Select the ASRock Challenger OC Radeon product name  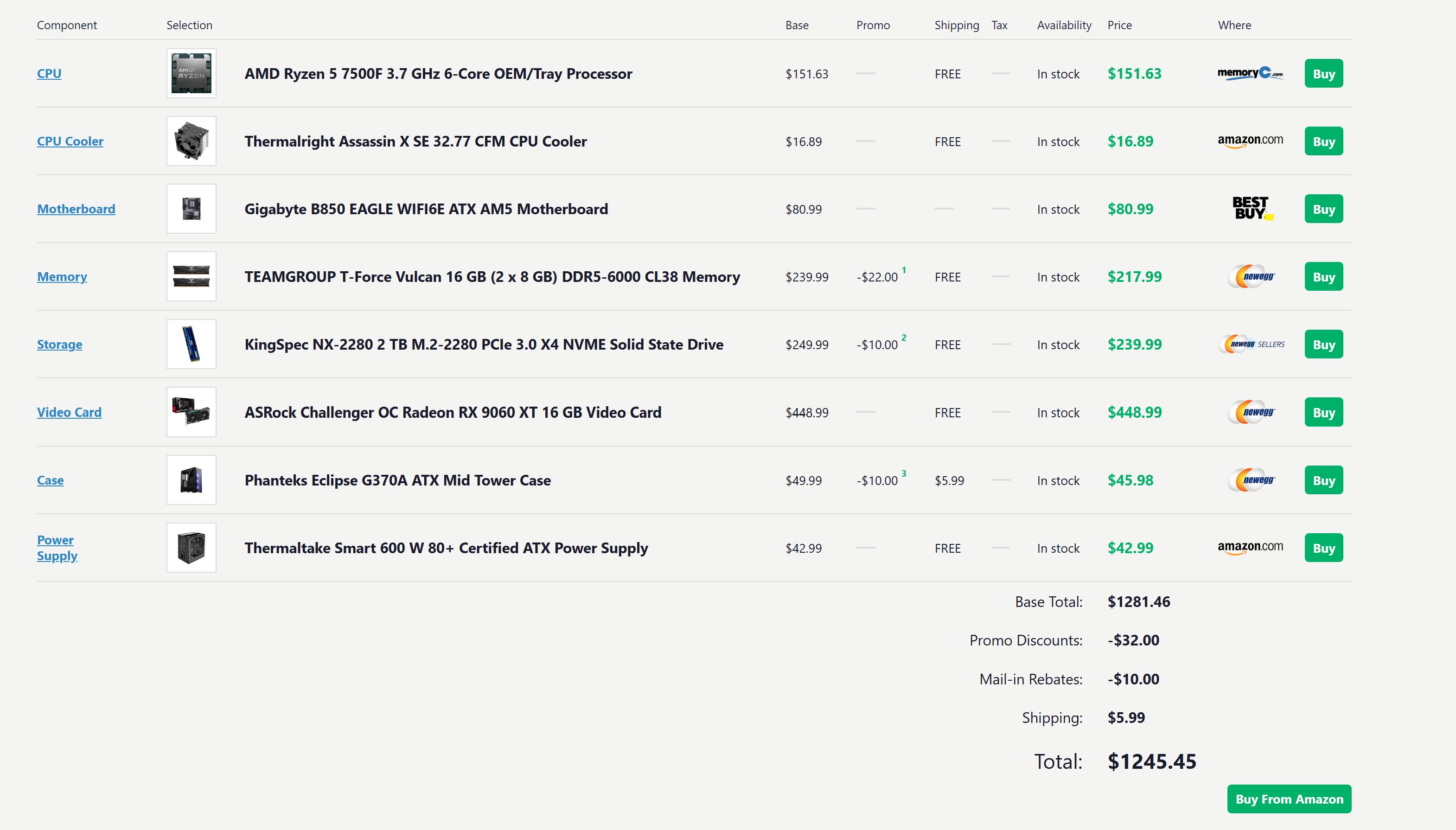[453, 413]
